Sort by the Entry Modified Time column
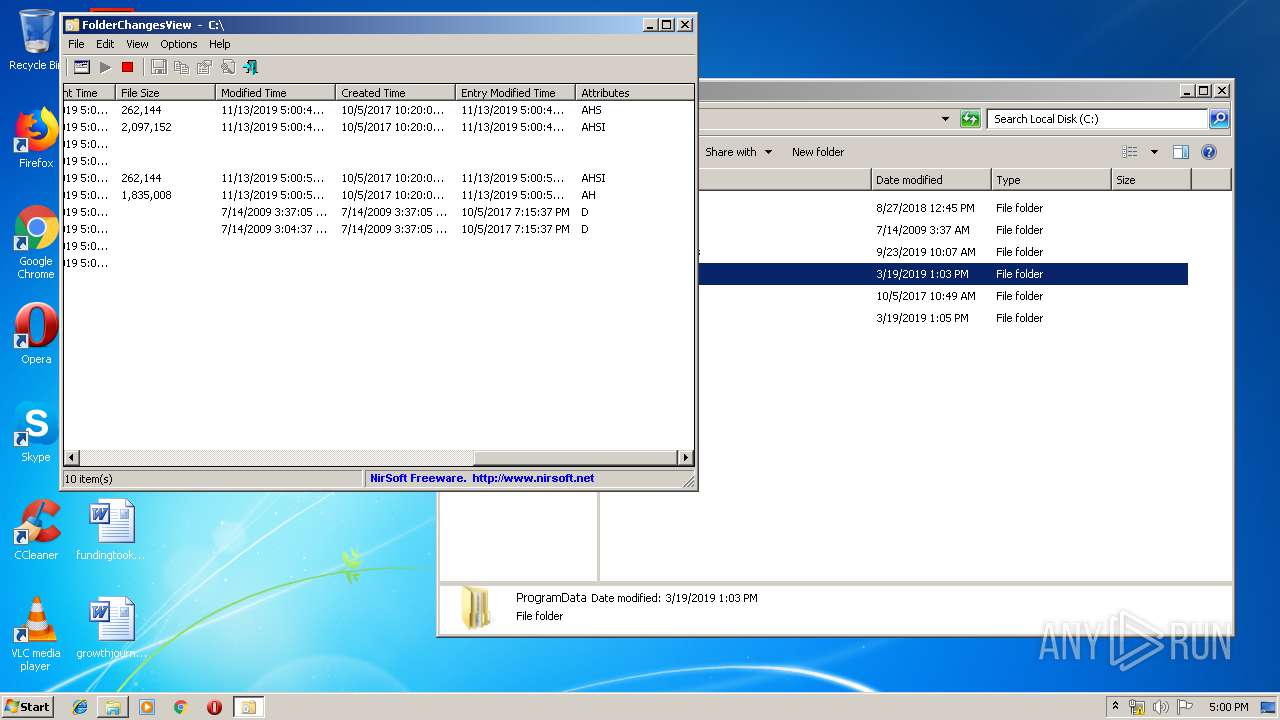The width and height of the screenshot is (1280, 720). (515, 93)
